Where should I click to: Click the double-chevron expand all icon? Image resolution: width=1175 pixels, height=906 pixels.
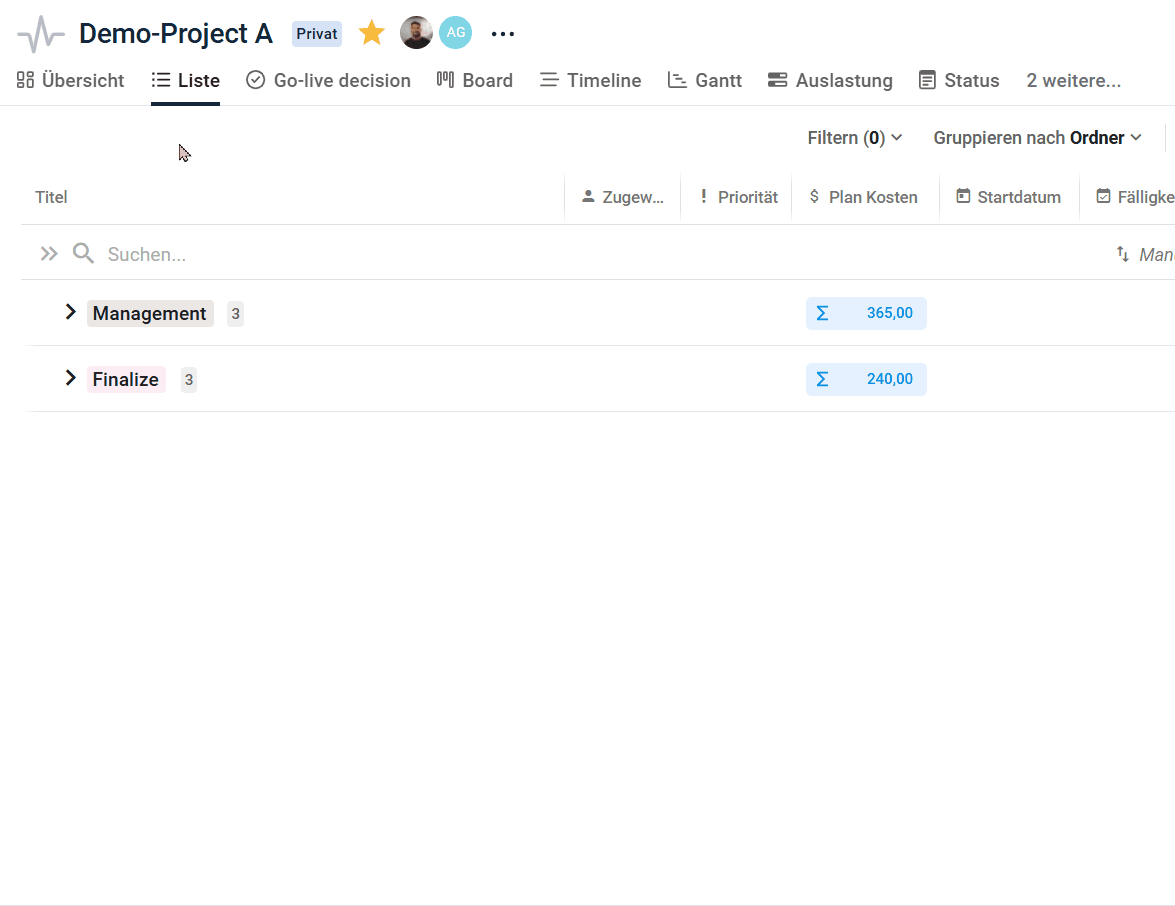(x=49, y=254)
